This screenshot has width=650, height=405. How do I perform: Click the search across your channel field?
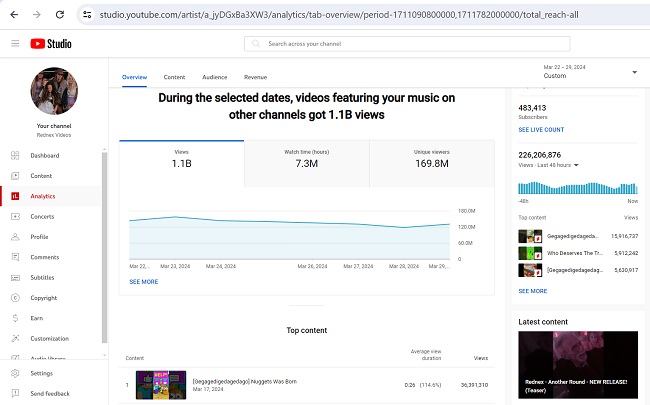(407, 44)
